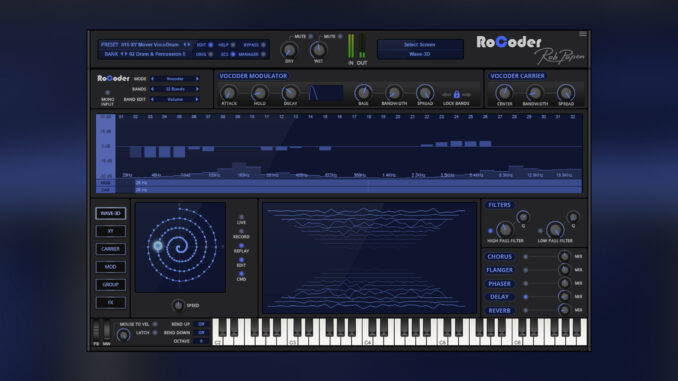Click the CHORUS effect label button

[x=499, y=256]
